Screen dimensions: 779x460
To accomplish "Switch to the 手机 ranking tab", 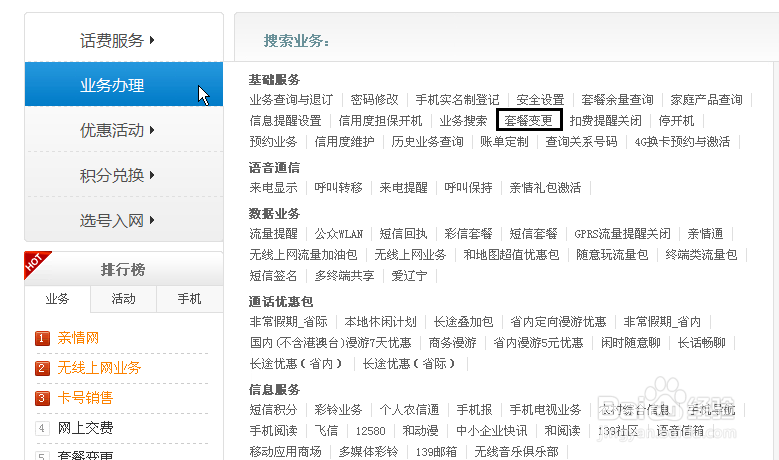I will click(x=189, y=299).
